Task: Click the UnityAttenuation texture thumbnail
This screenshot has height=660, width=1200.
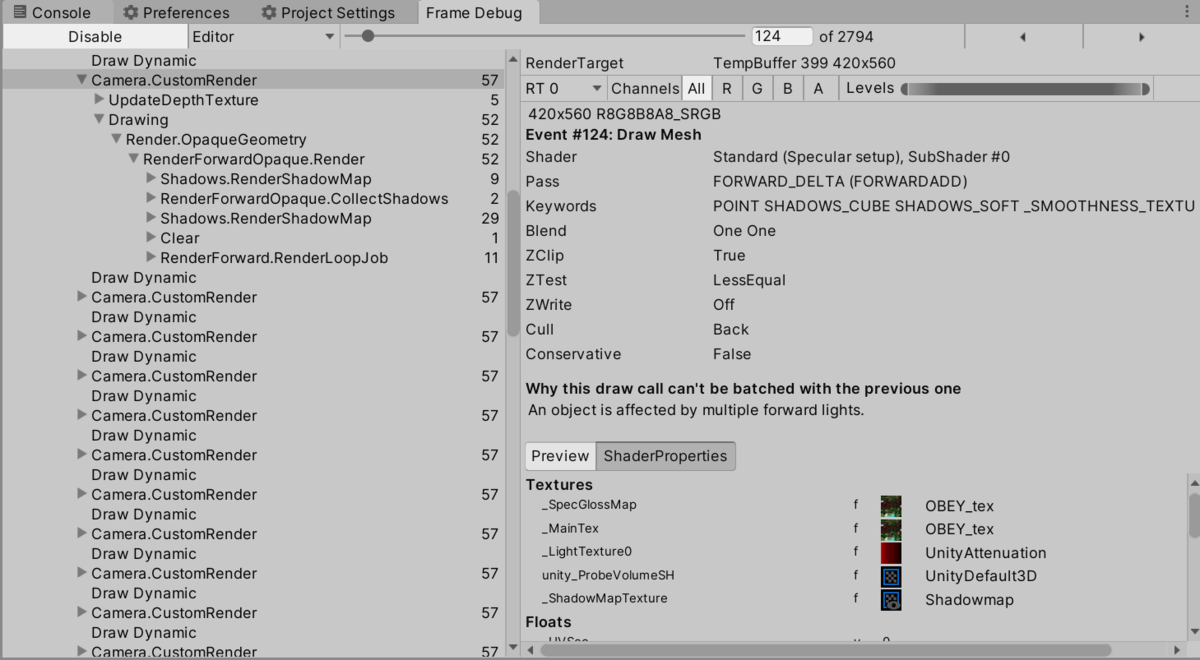Action: pyautogui.click(x=890, y=553)
